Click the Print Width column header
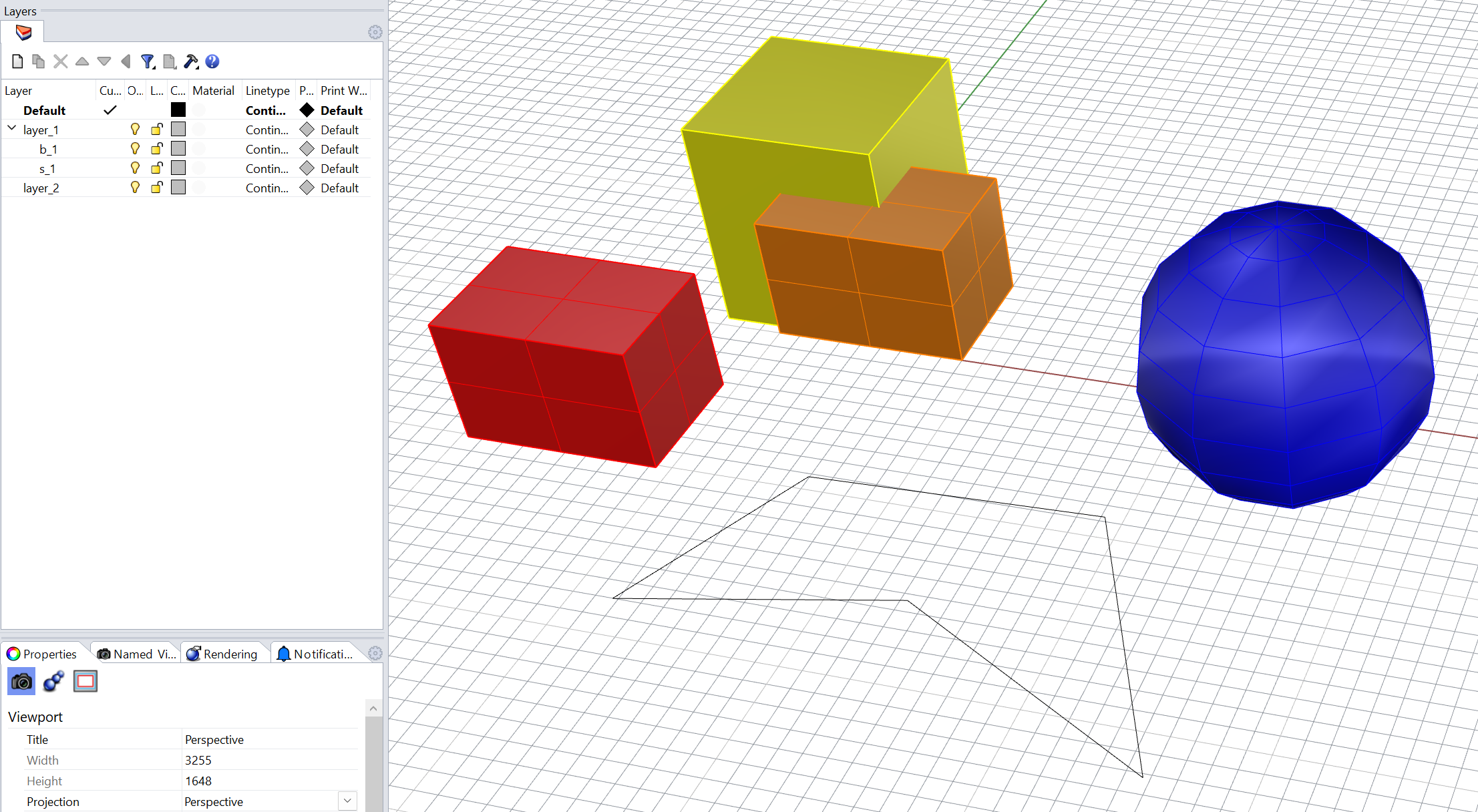This screenshot has width=1478, height=812. pyautogui.click(x=343, y=90)
